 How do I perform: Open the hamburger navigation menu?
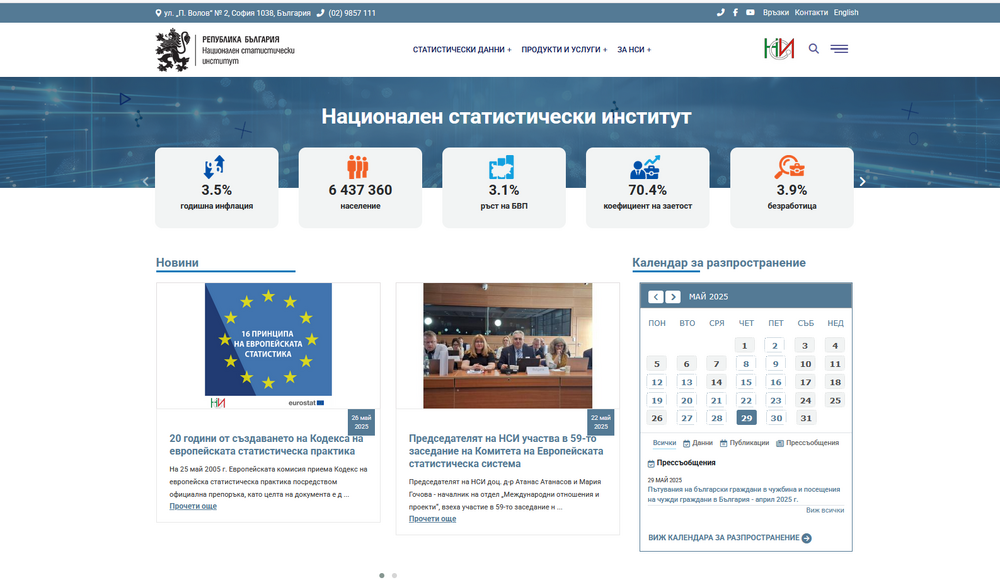point(840,48)
